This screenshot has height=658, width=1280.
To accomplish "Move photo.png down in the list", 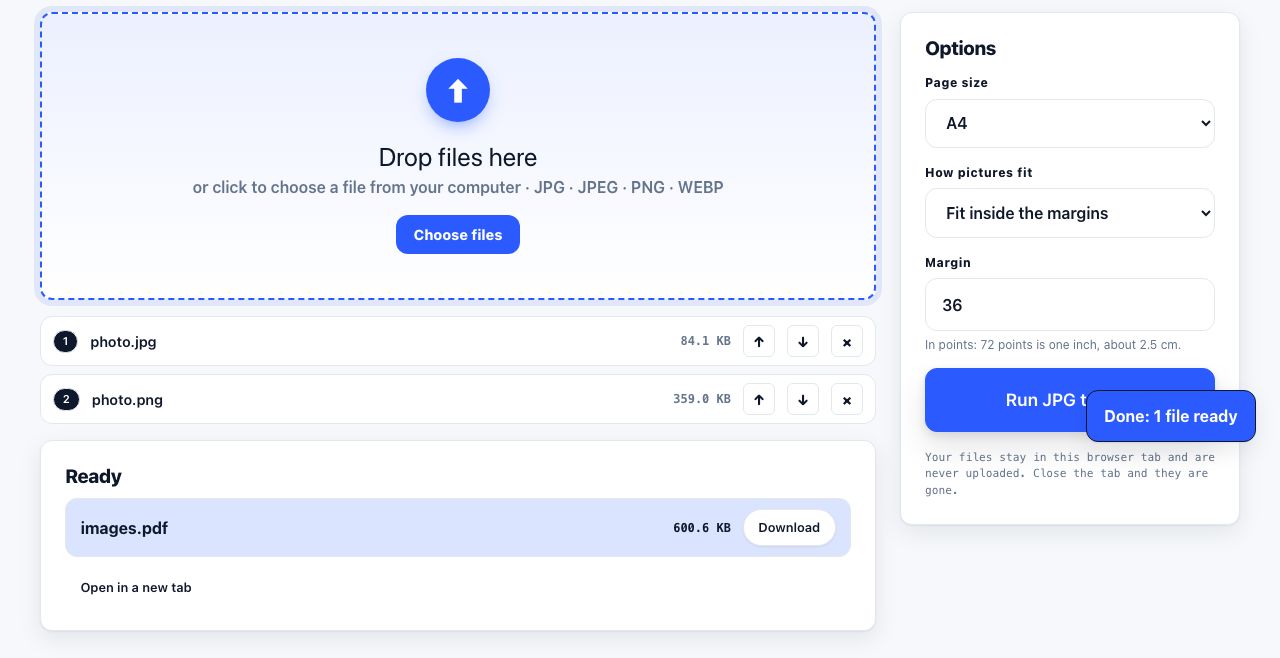I will [803, 399].
